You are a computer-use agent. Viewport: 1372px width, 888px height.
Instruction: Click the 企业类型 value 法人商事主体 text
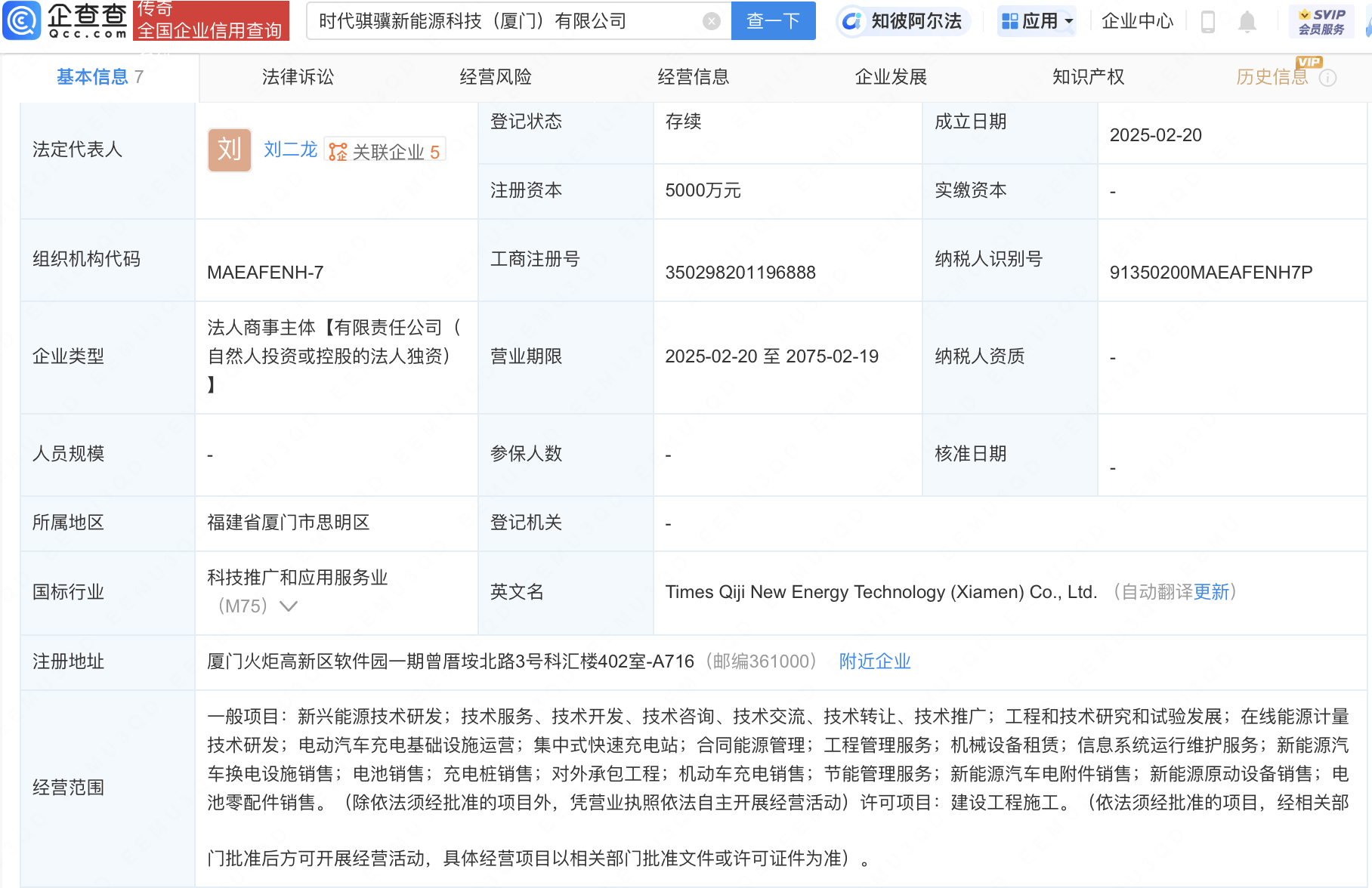(x=334, y=356)
